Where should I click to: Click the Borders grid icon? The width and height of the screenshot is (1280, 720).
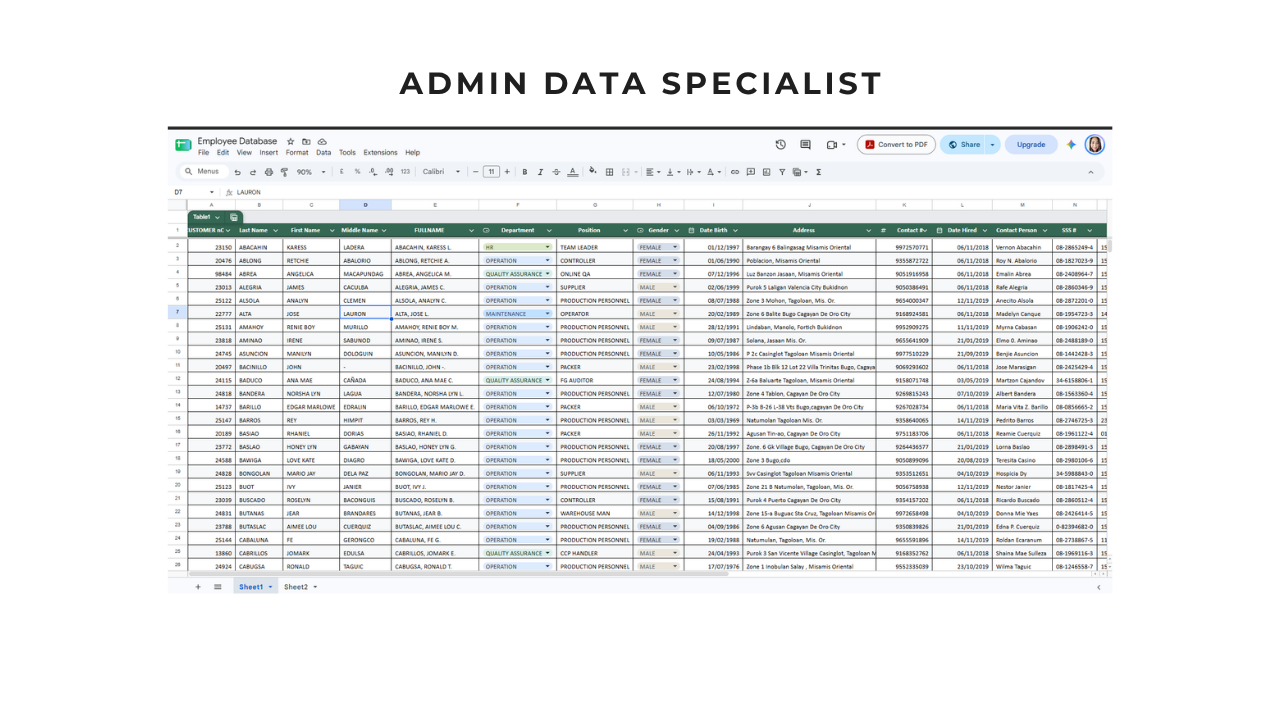pos(609,172)
